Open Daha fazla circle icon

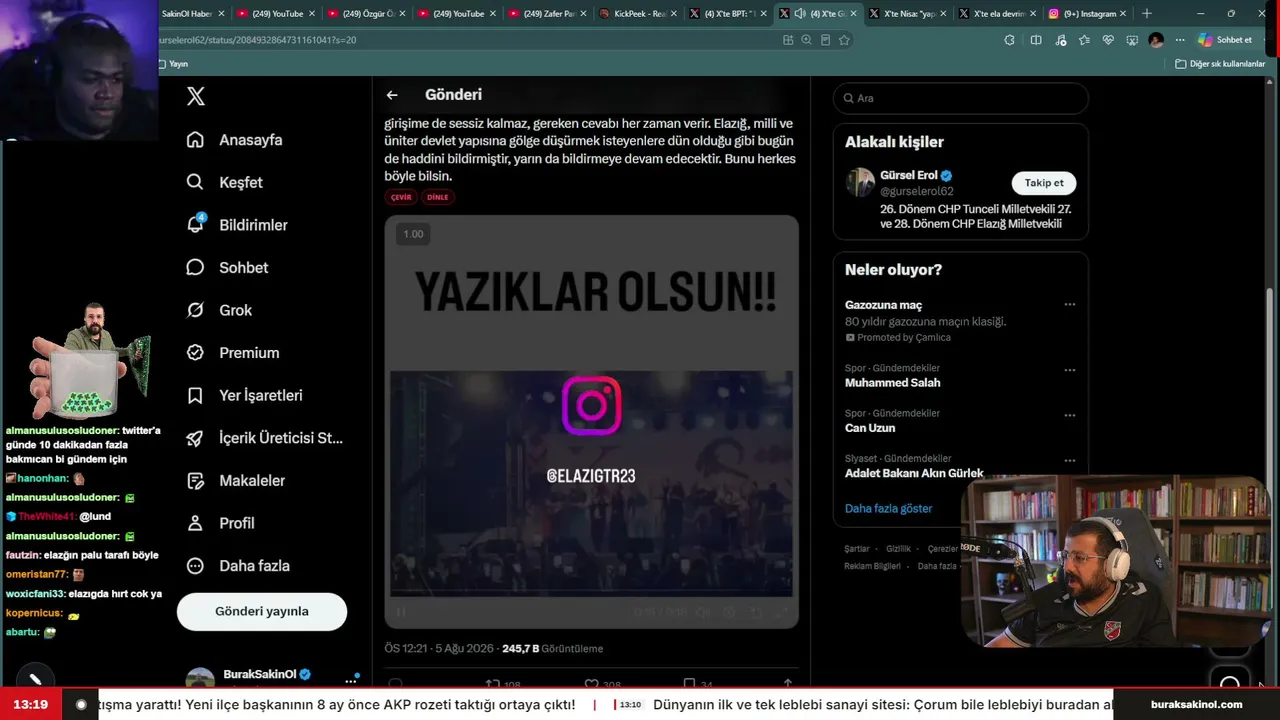tap(195, 566)
